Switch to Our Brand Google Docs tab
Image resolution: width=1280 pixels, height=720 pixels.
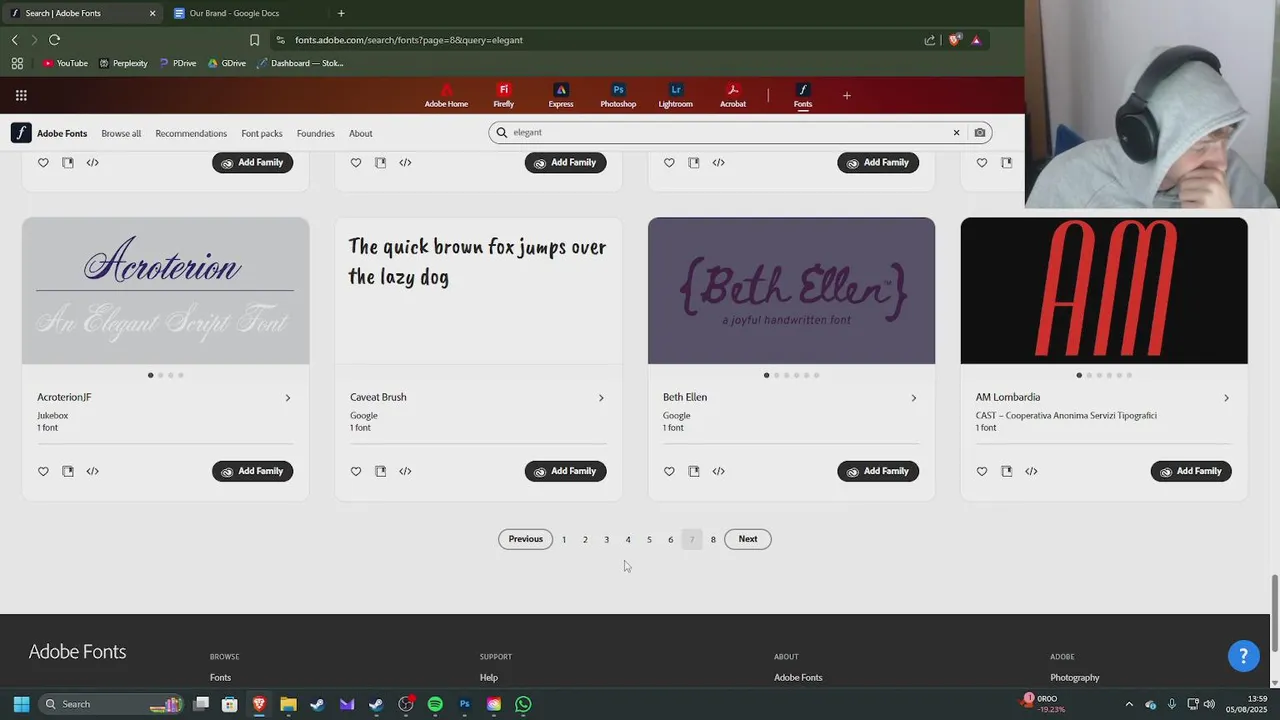[x=235, y=13]
